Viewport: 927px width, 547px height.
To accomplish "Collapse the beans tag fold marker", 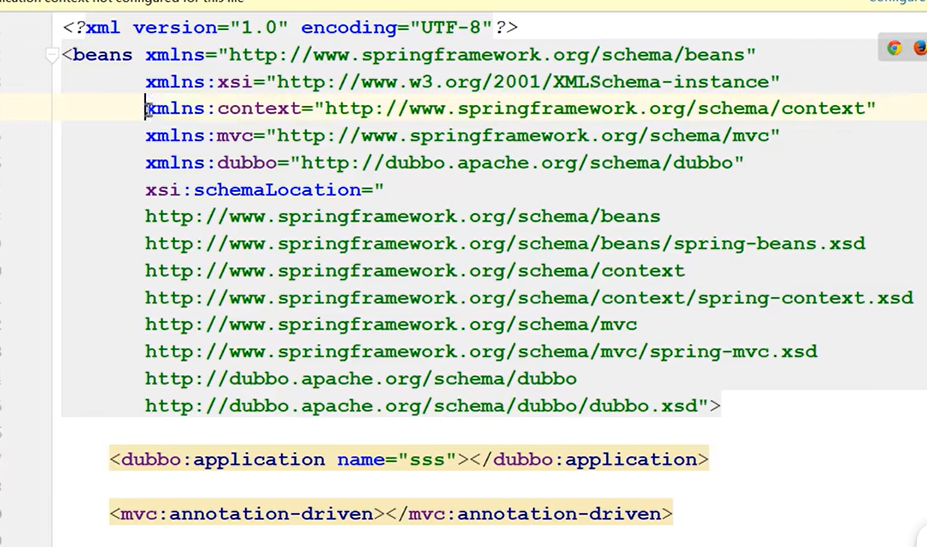I will (51, 56).
